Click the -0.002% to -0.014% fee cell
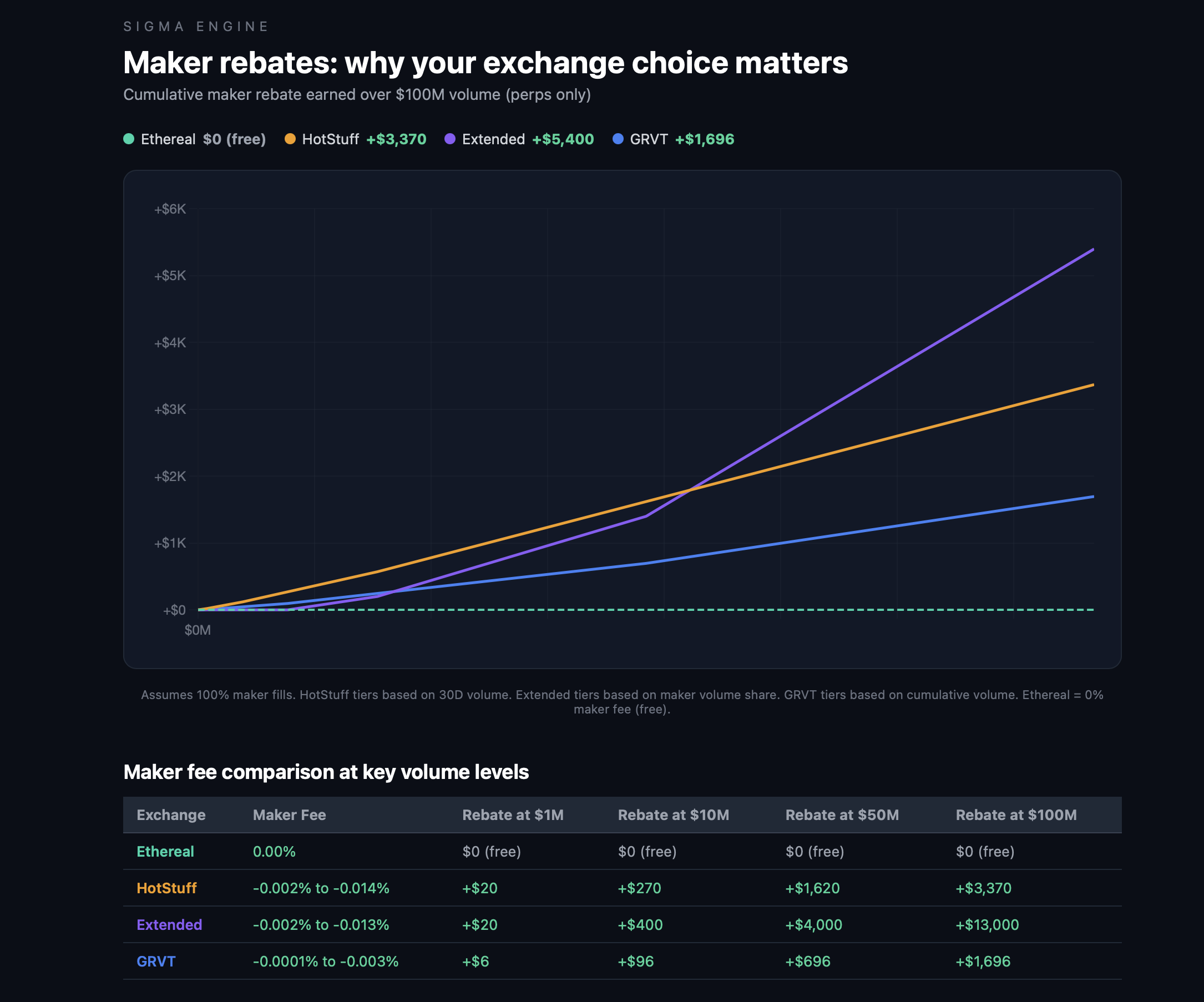 coord(321,888)
